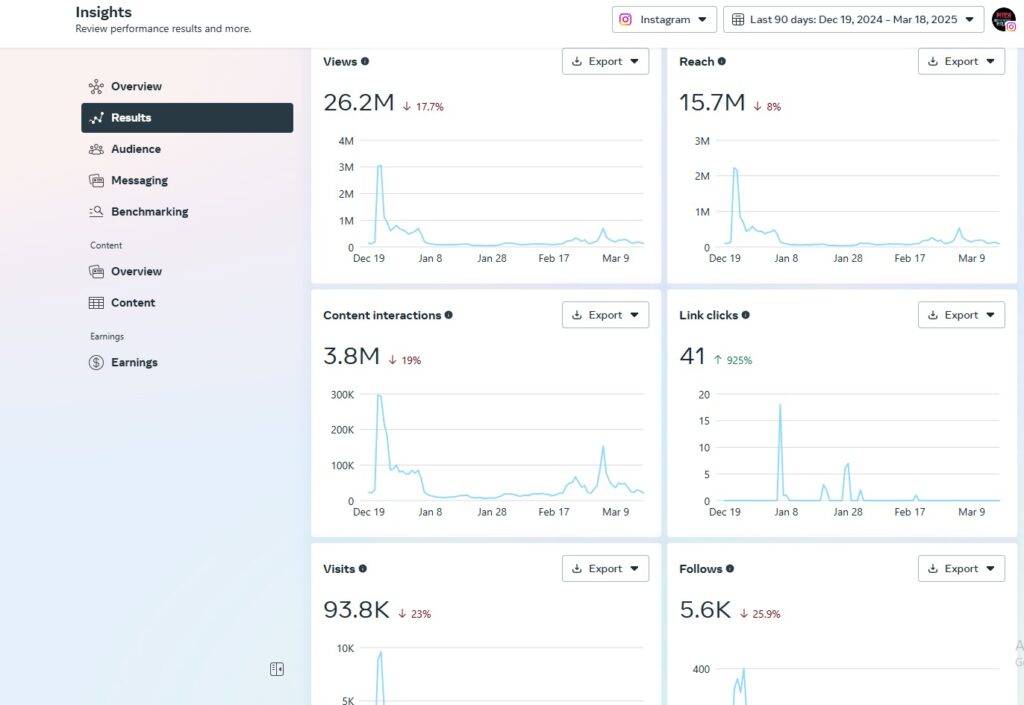Click the Instagram logo in the platform selector
1024x705 pixels.
[625, 20]
